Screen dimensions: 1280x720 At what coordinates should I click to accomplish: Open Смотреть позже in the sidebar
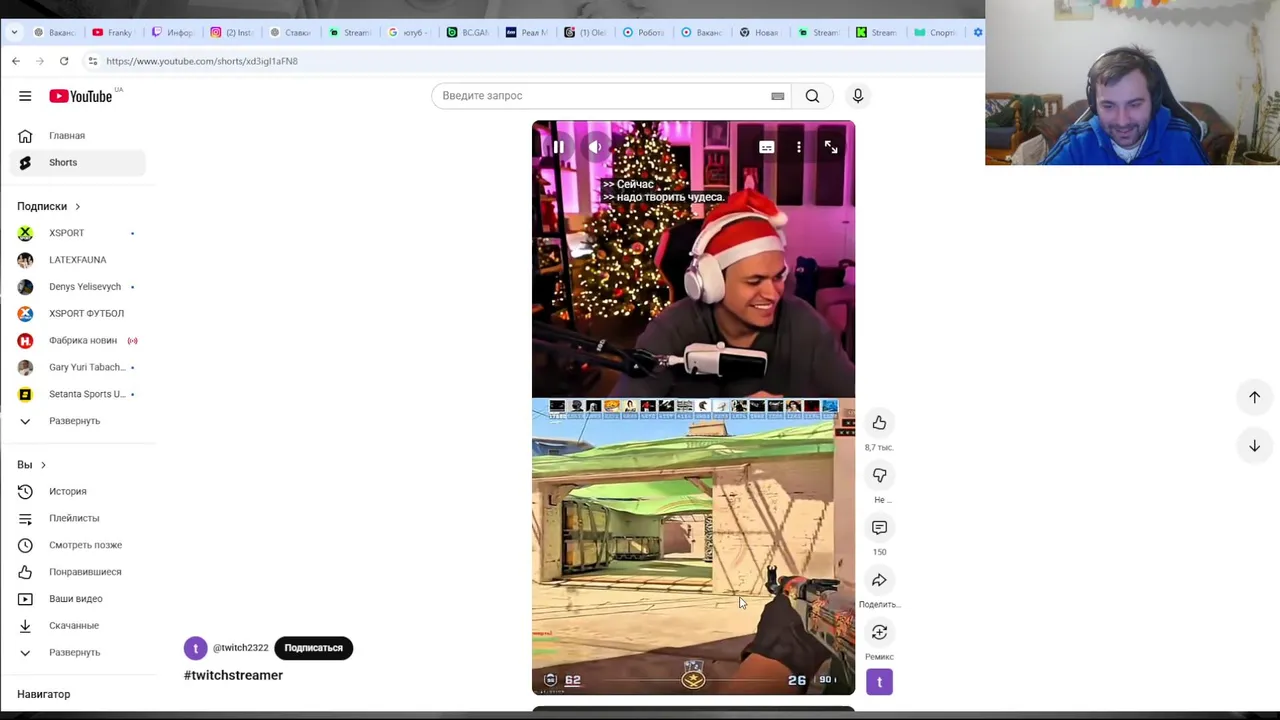coord(78,545)
